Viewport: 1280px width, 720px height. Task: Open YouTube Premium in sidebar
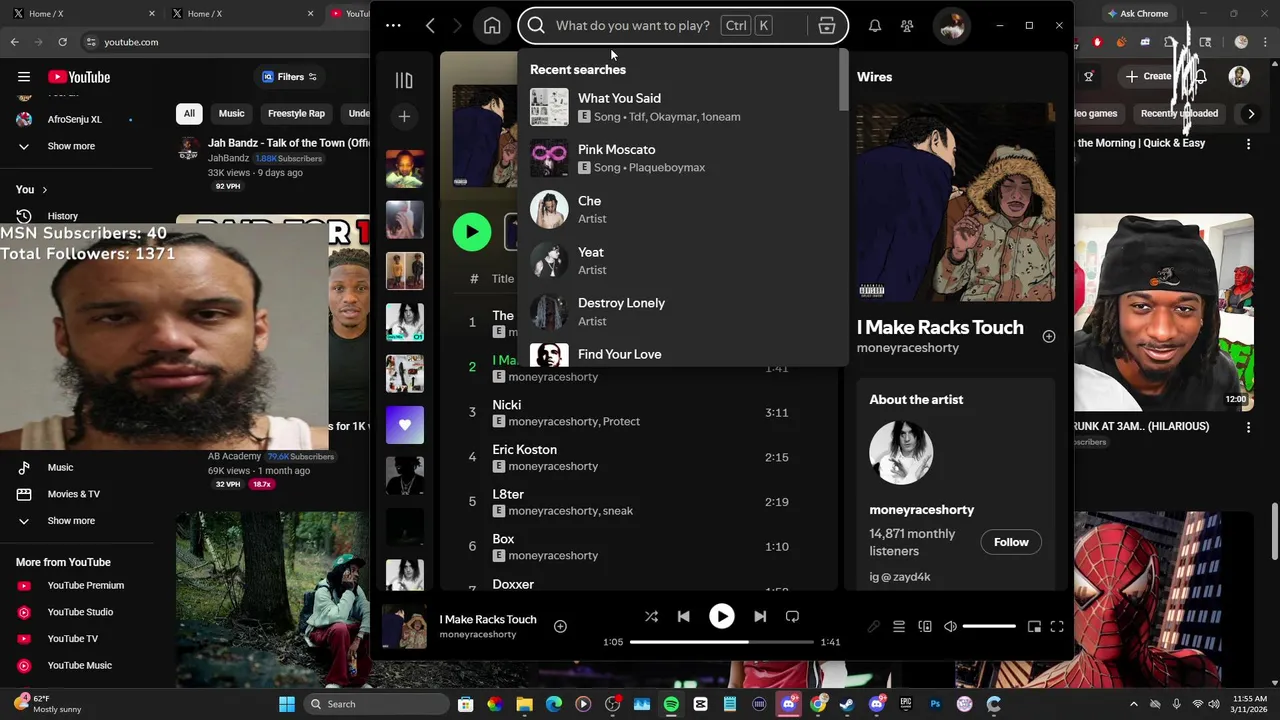click(x=86, y=586)
